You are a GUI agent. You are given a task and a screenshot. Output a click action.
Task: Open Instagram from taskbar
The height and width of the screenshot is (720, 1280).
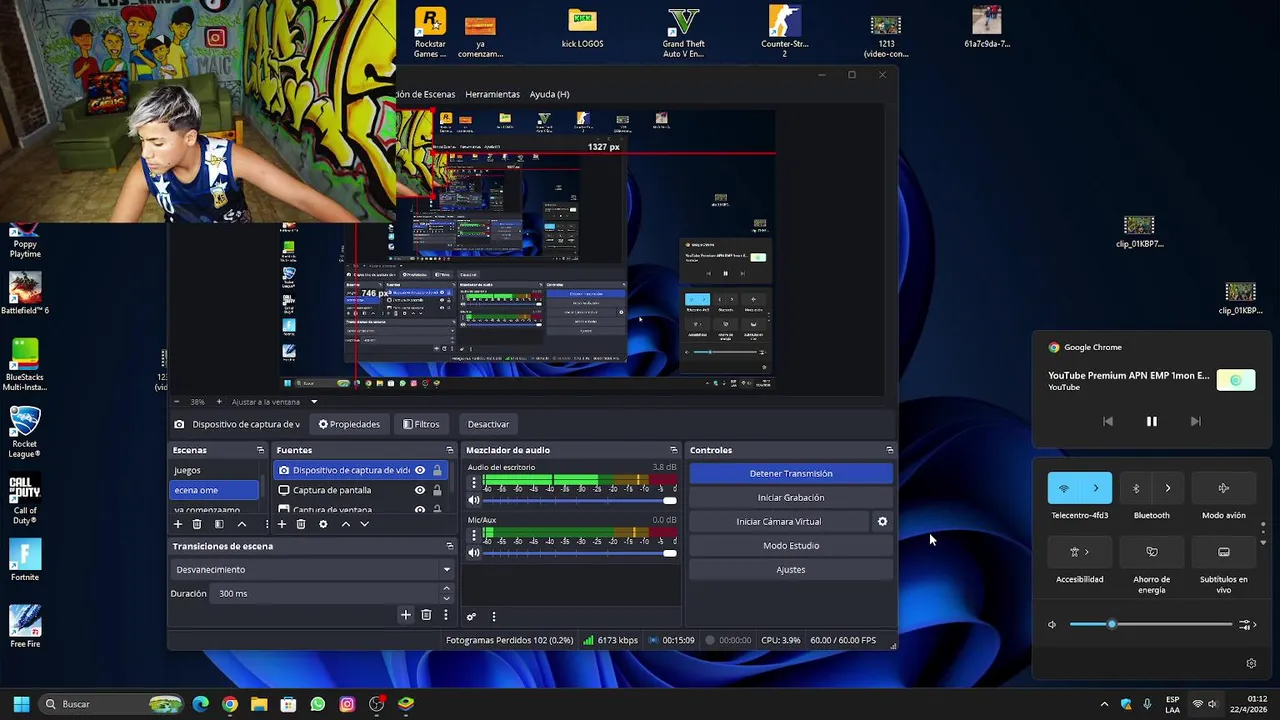click(x=347, y=704)
